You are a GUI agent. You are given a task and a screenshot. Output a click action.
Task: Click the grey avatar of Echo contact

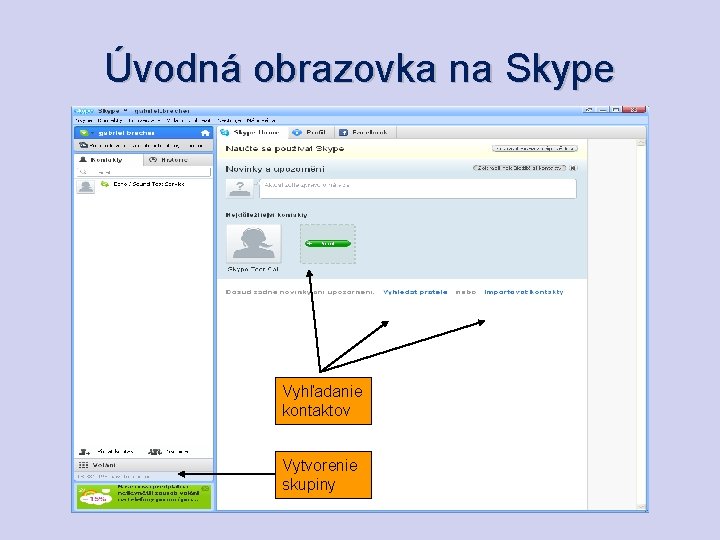point(85,186)
